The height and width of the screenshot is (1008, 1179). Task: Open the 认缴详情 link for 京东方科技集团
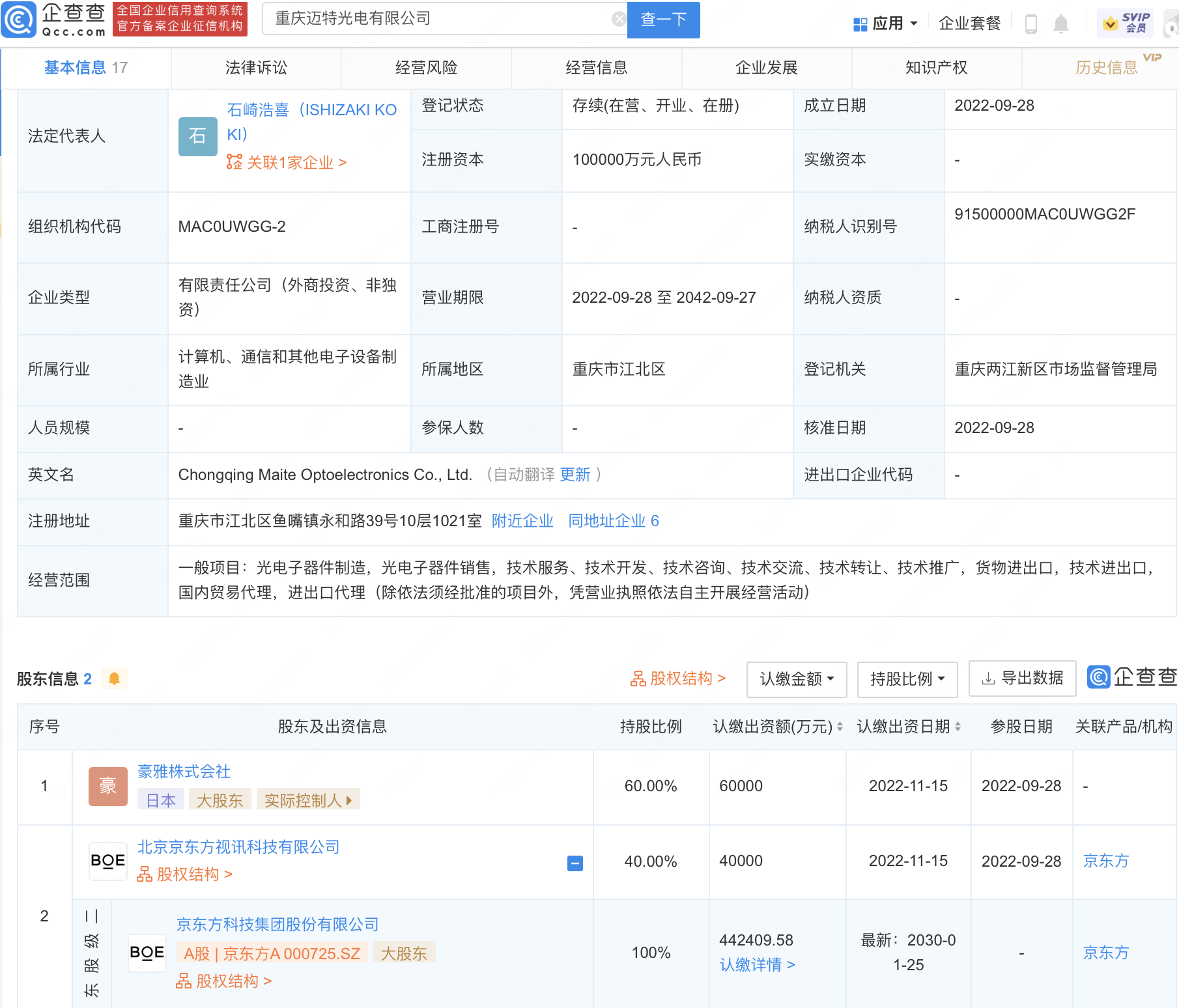click(x=753, y=965)
